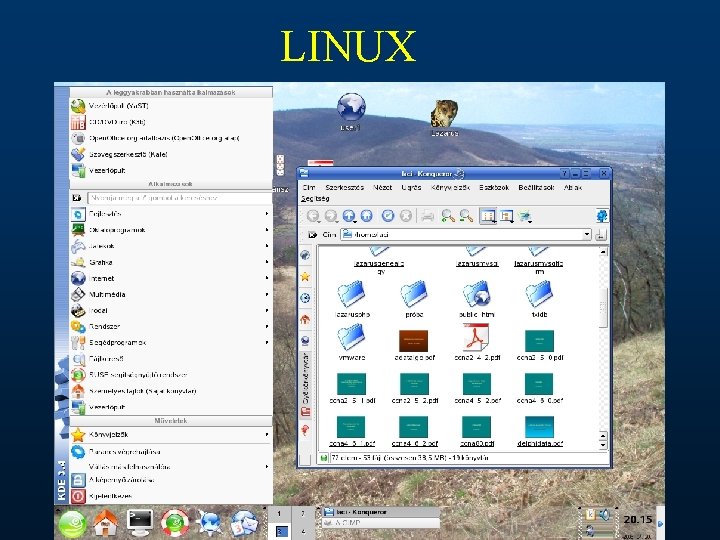The height and width of the screenshot is (540, 720).
Task: Open Személyes fájlok (Saját könyvtár) entry
Action: (170, 391)
